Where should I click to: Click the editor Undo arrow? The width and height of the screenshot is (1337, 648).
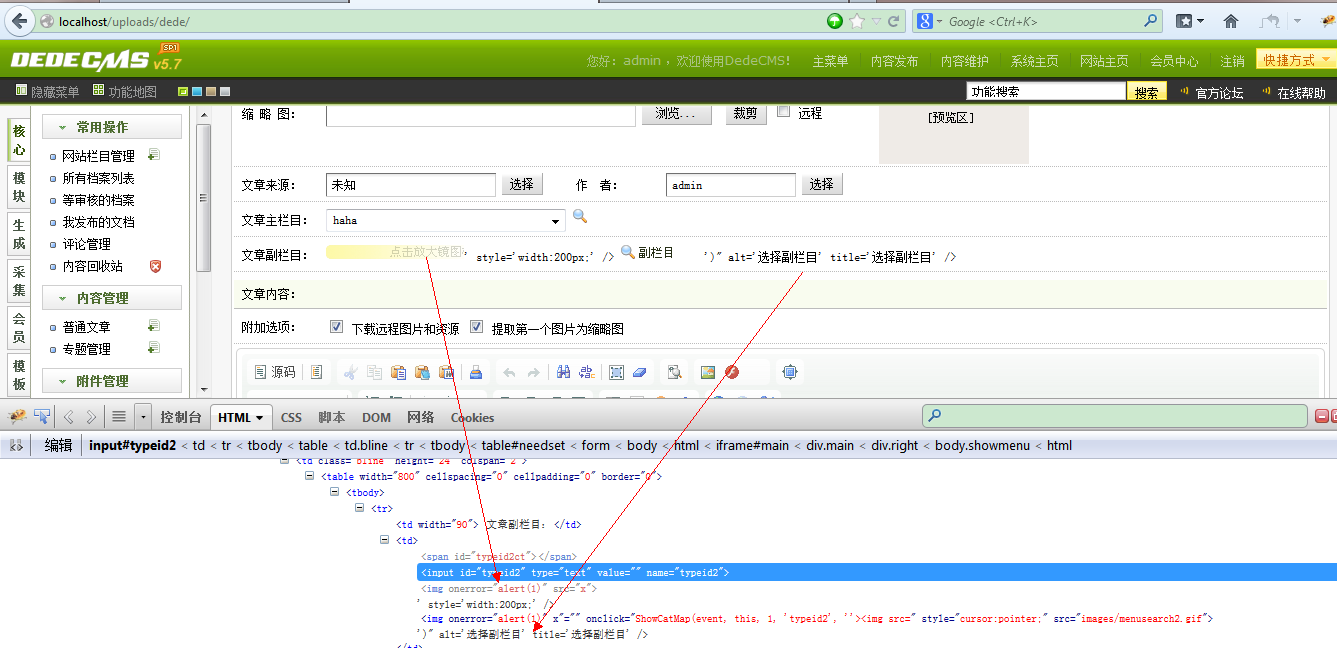tap(509, 372)
